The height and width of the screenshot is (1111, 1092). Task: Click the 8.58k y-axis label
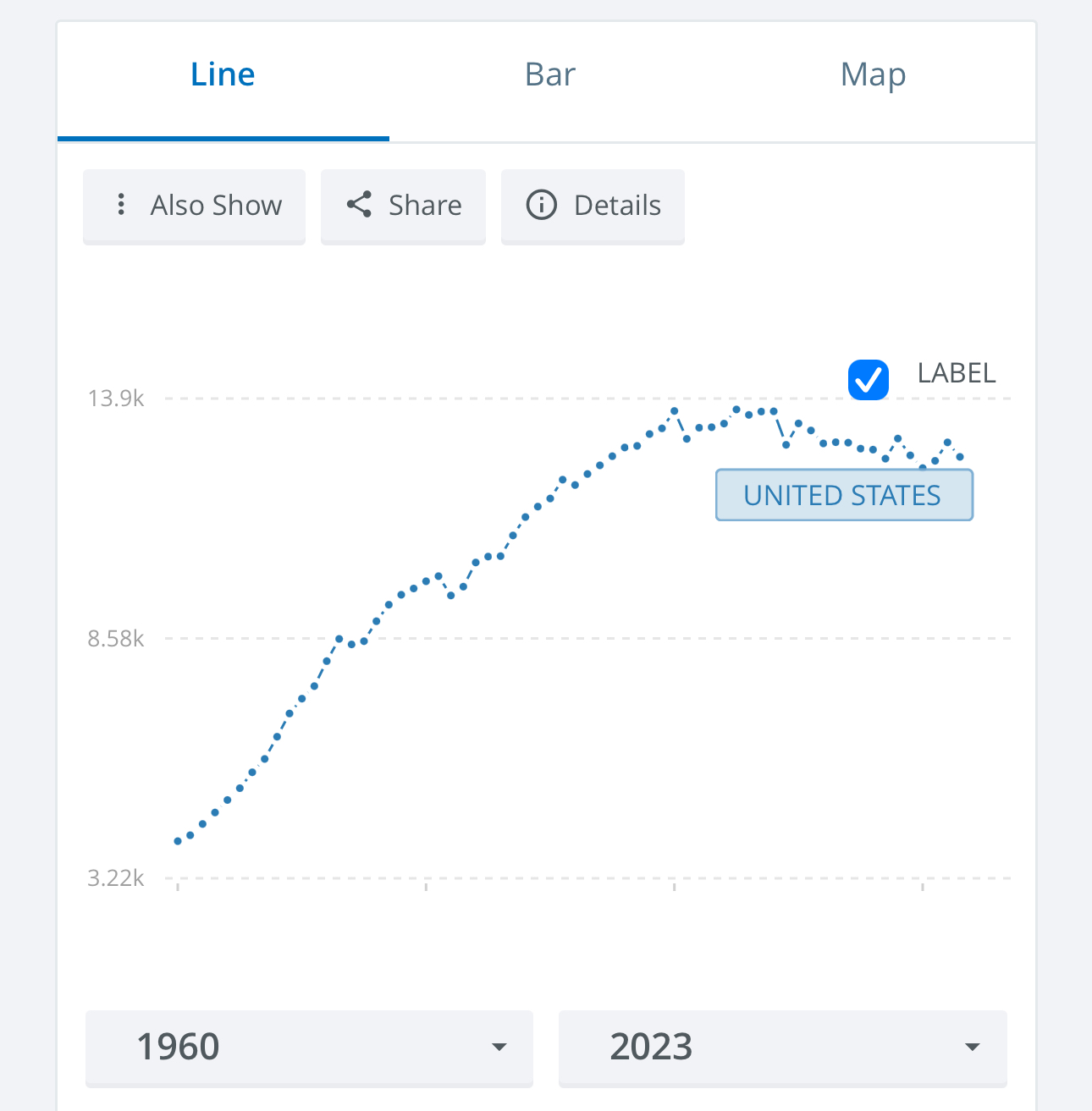pyautogui.click(x=116, y=638)
